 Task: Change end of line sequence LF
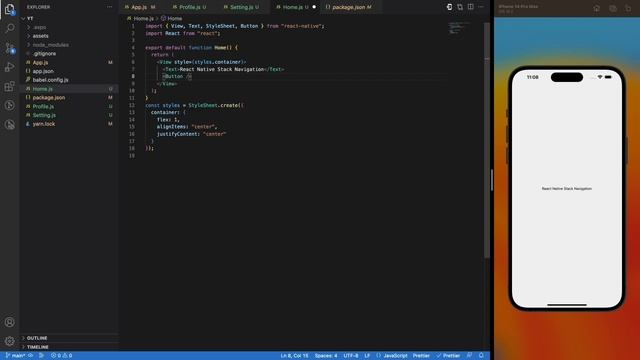367,356
